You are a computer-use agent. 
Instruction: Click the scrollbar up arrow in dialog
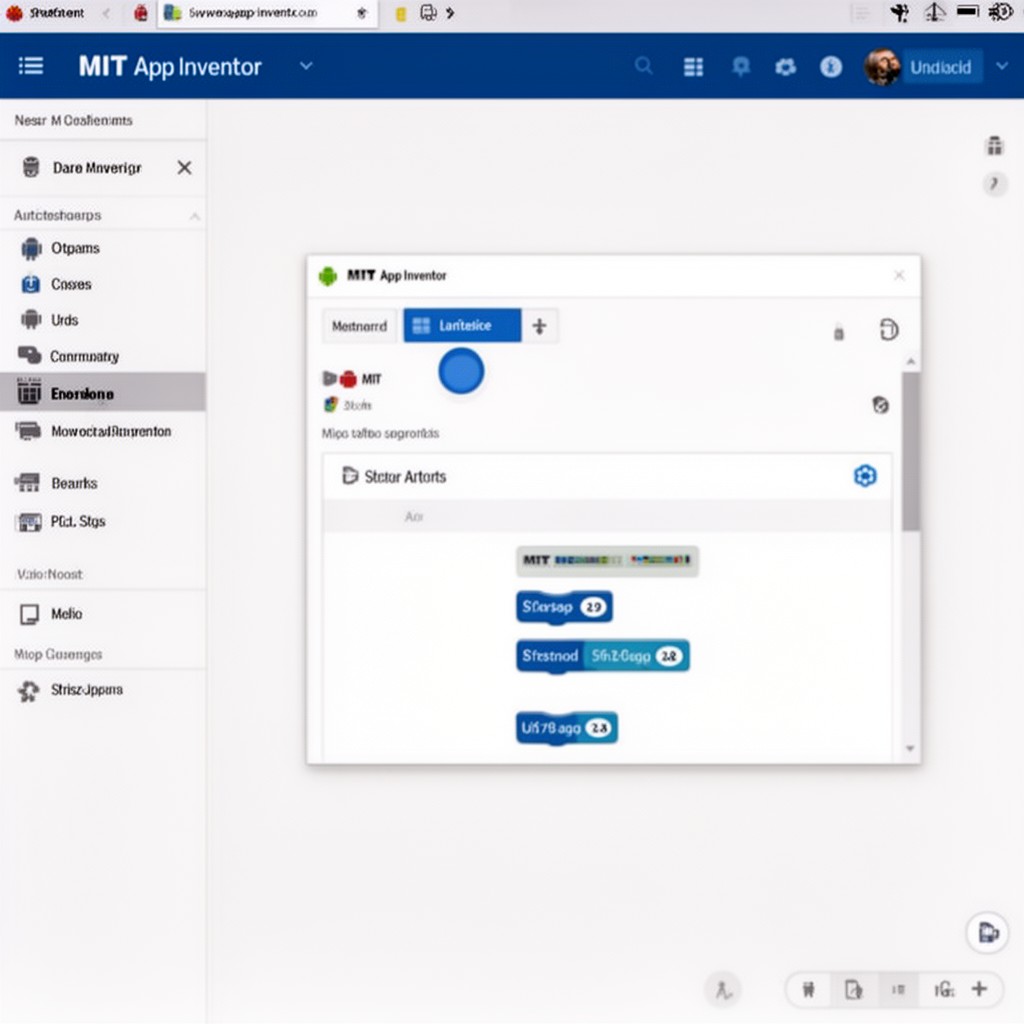(x=910, y=361)
